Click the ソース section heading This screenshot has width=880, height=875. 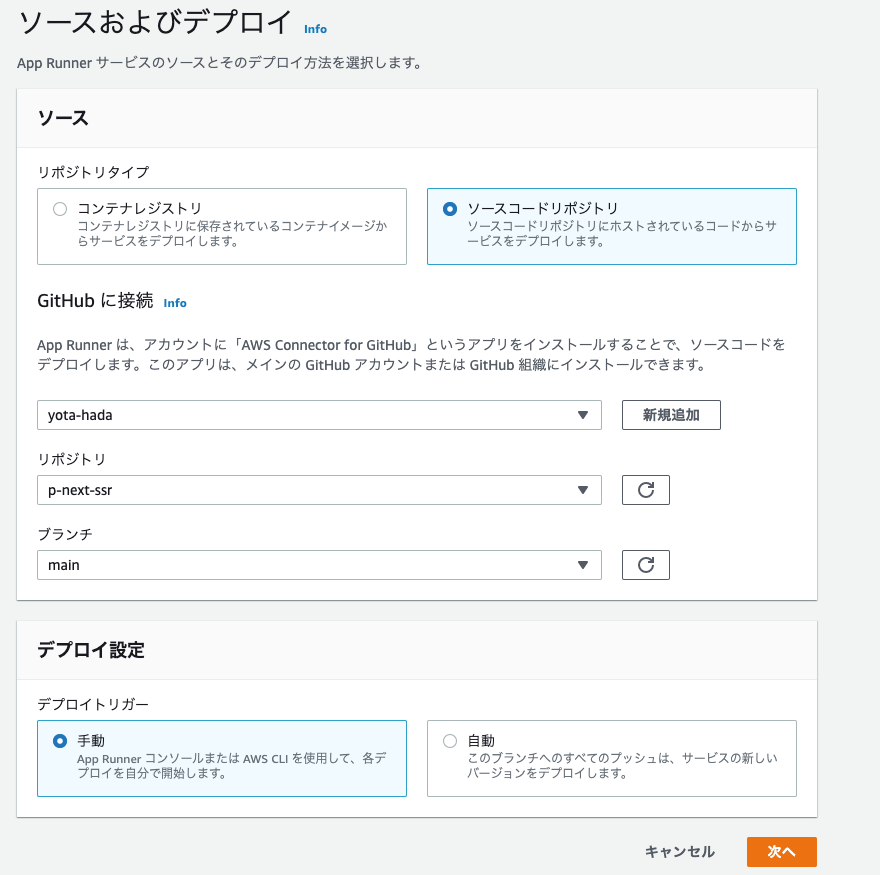[63, 118]
